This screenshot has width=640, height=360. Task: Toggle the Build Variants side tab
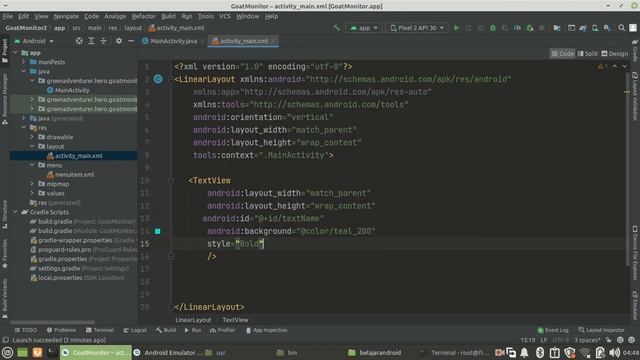point(4,298)
